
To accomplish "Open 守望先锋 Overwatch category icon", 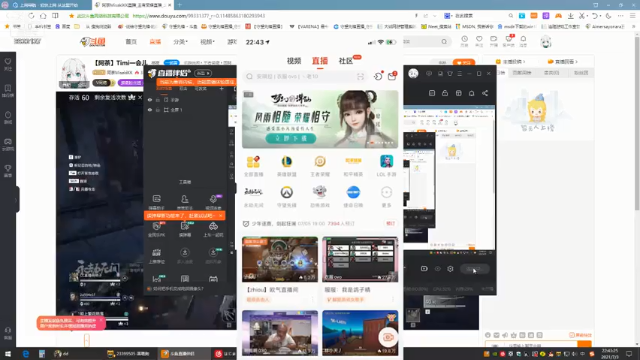I will pyautogui.click(x=287, y=197).
